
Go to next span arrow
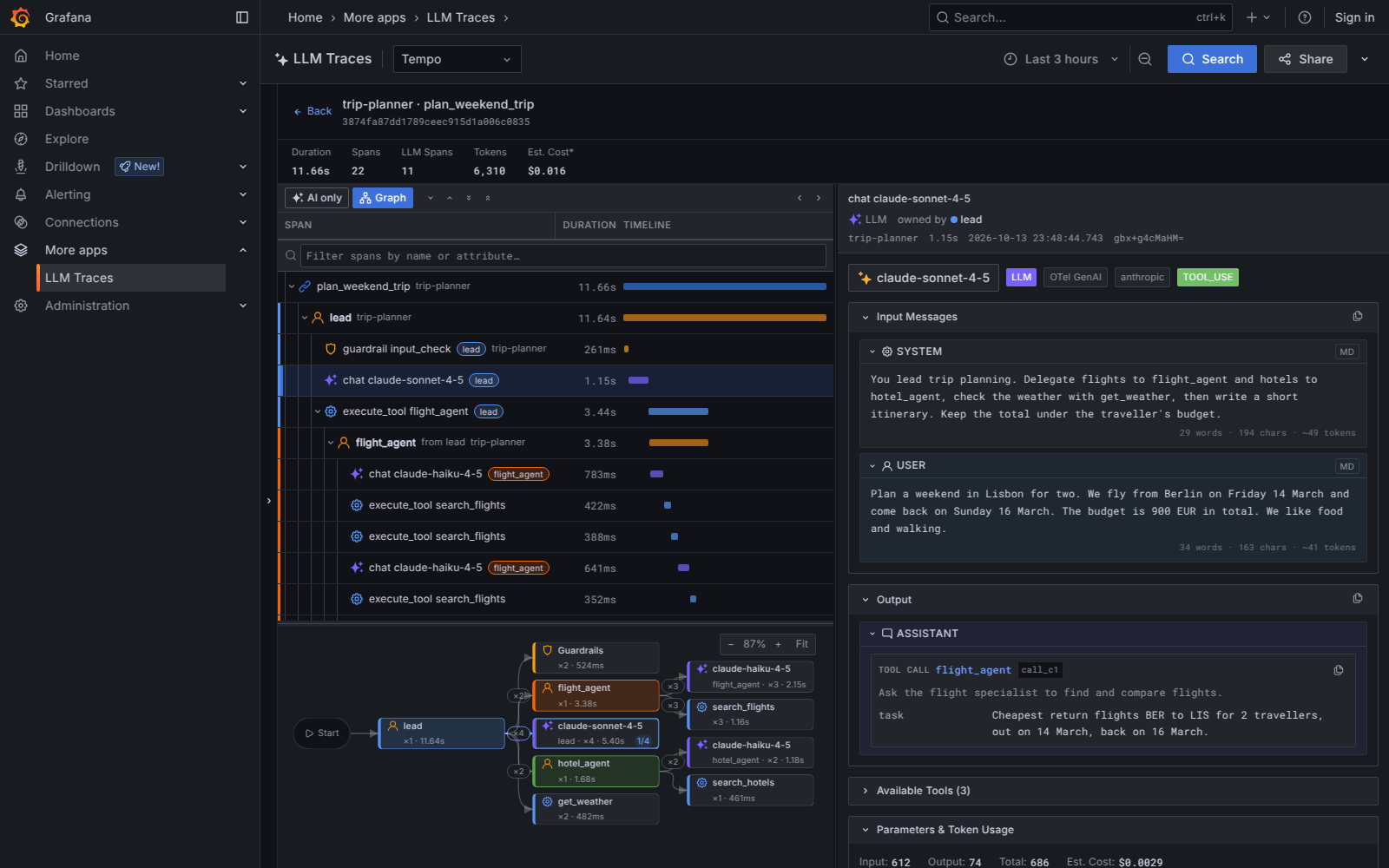[819, 198]
